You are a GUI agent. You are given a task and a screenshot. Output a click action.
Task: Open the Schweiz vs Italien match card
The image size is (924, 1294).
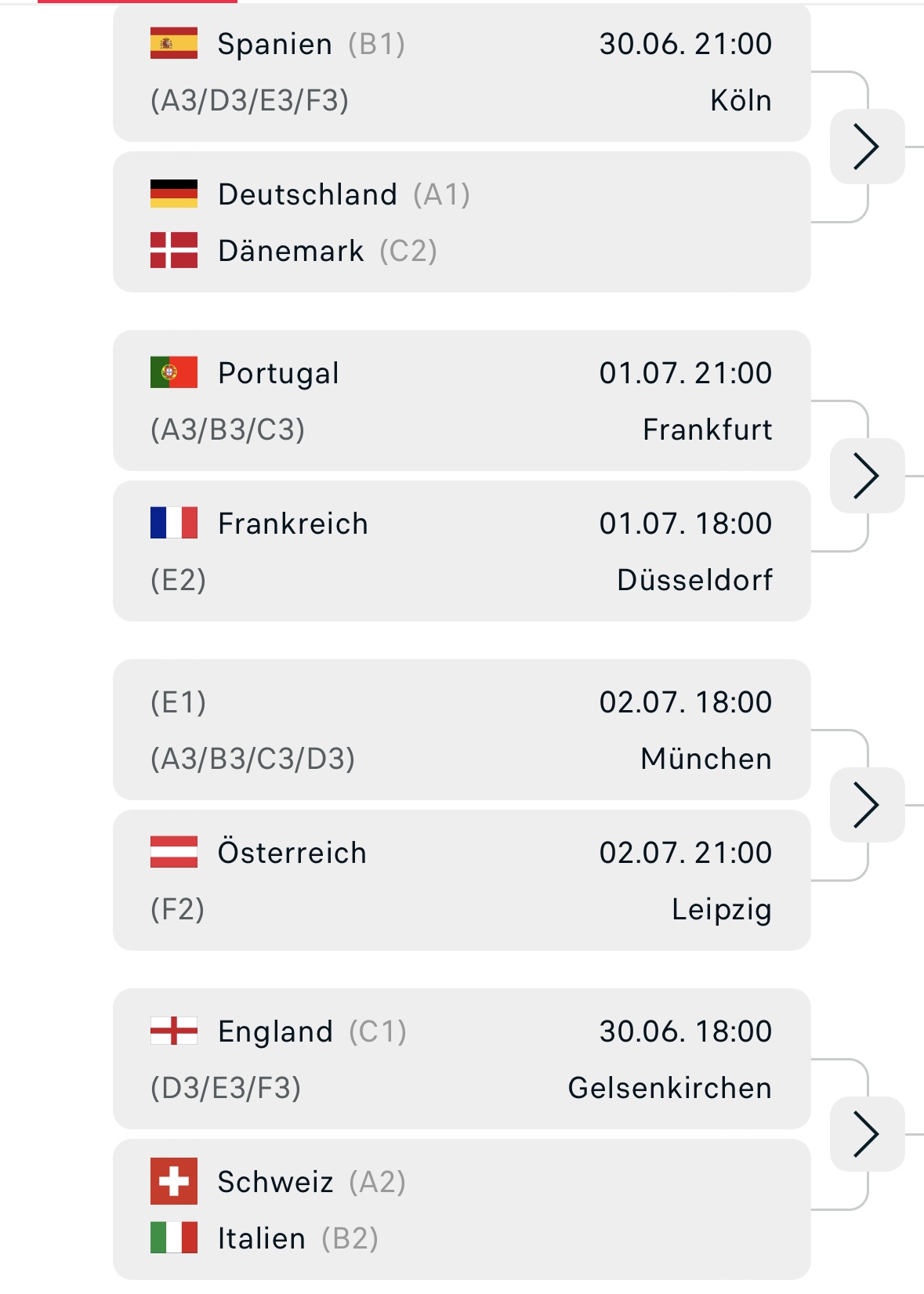462,1209
